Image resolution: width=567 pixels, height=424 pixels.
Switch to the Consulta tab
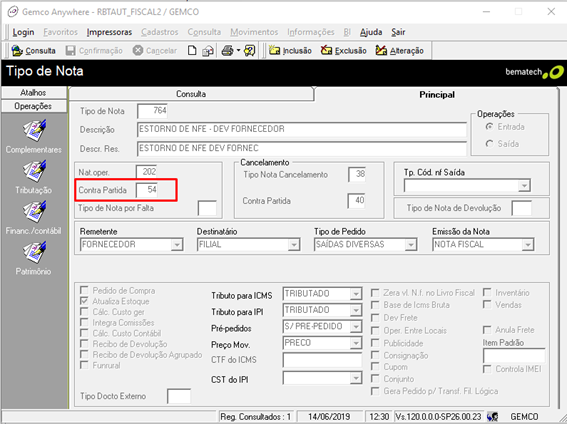click(x=191, y=94)
